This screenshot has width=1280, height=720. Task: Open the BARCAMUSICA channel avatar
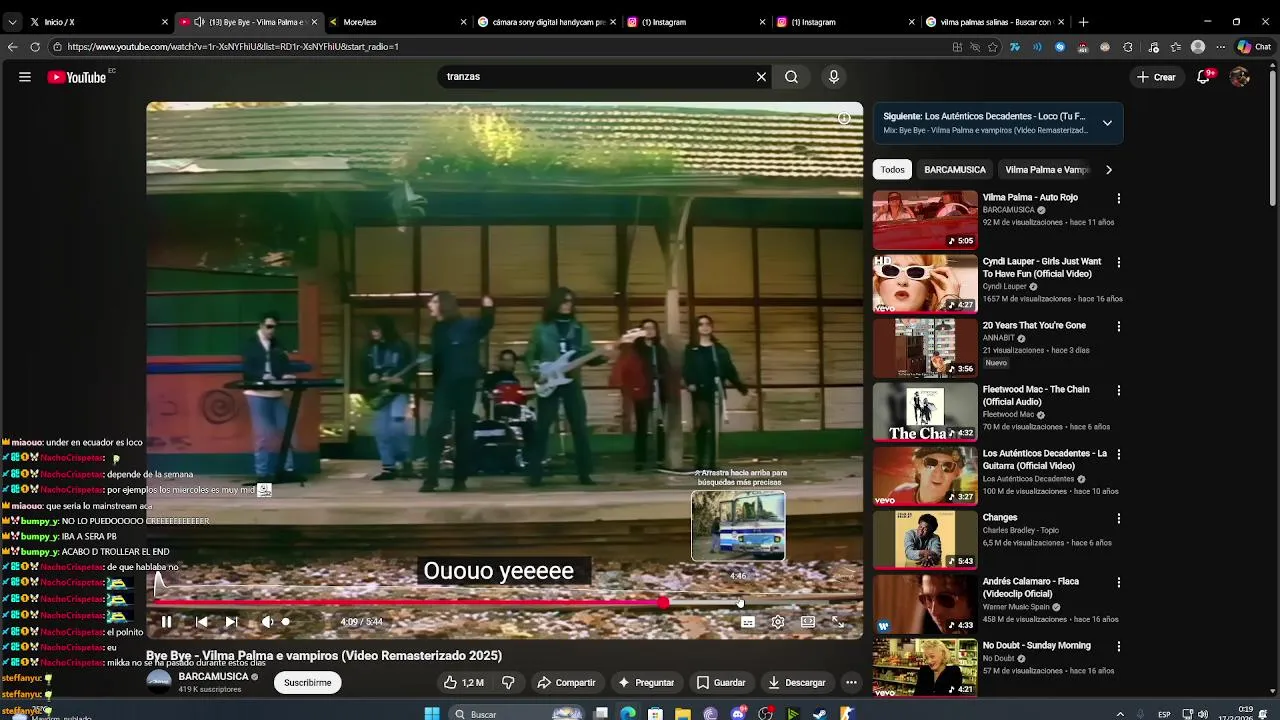click(x=159, y=682)
